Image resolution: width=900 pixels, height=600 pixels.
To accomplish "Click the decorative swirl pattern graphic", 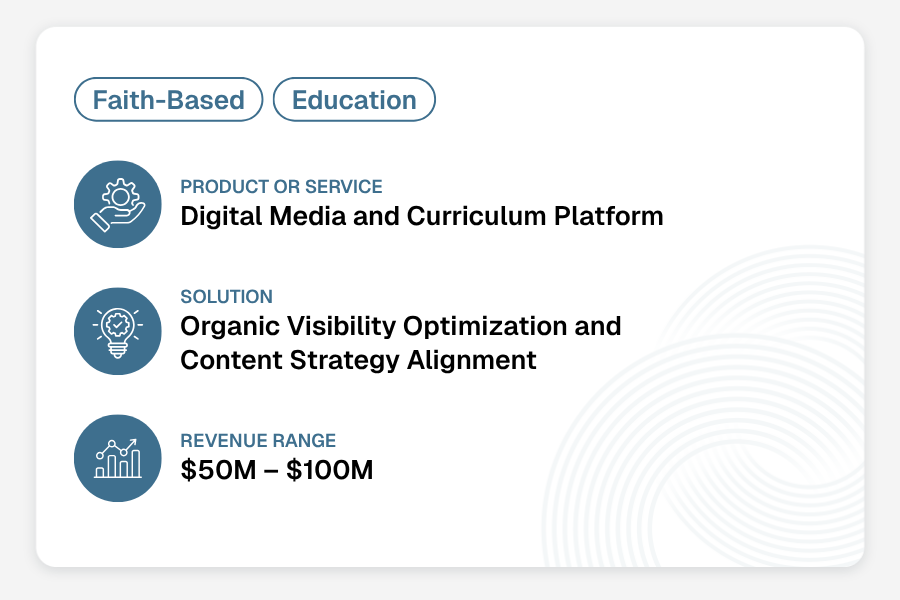I will pos(703,407).
